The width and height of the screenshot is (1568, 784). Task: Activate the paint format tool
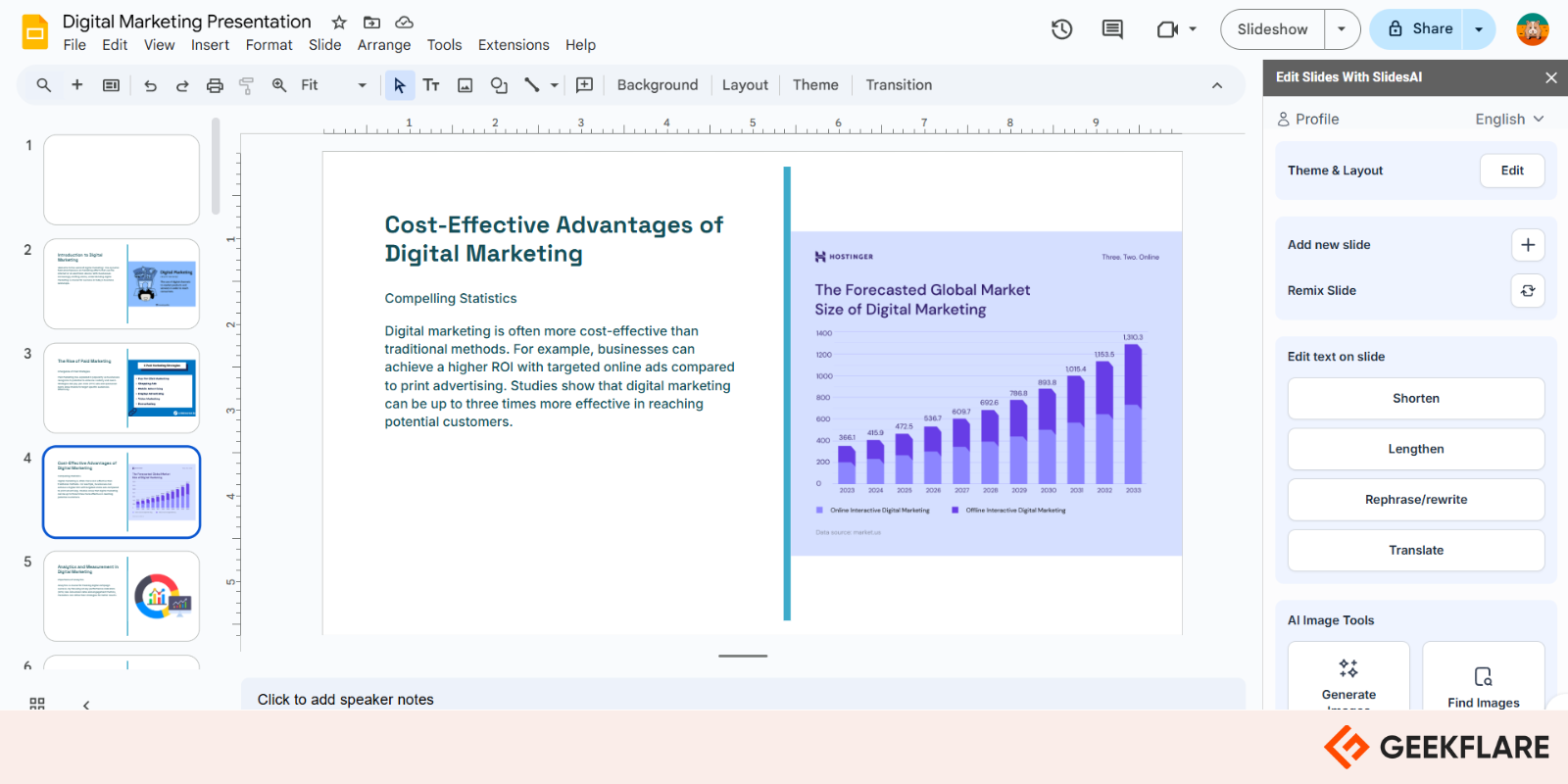[x=246, y=85]
